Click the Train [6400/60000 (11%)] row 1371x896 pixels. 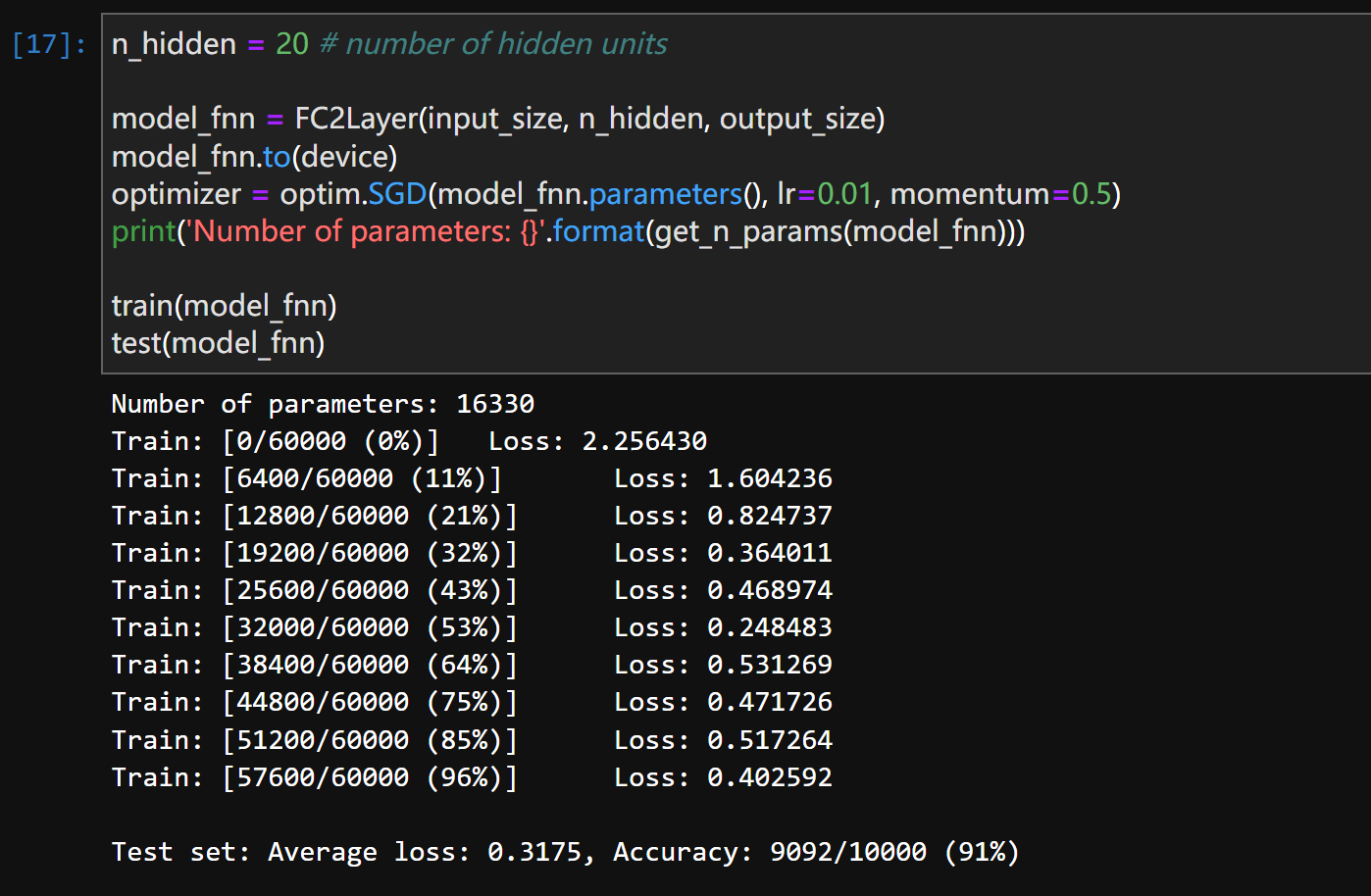(472, 478)
